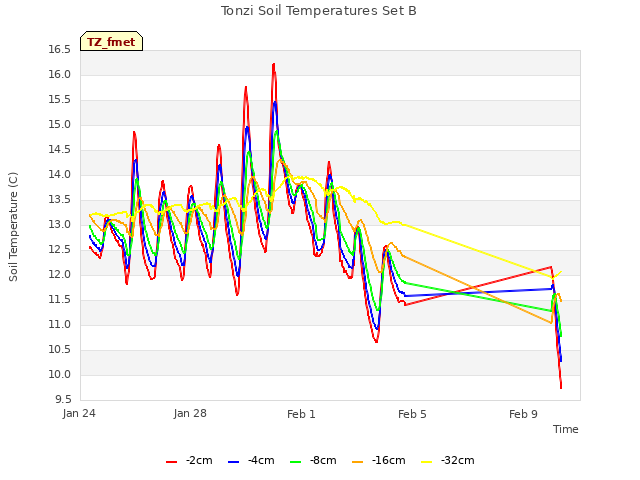The height and width of the screenshot is (480, 640).
Task: Click the Time axis label
Action: pyautogui.click(x=566, y=429)
